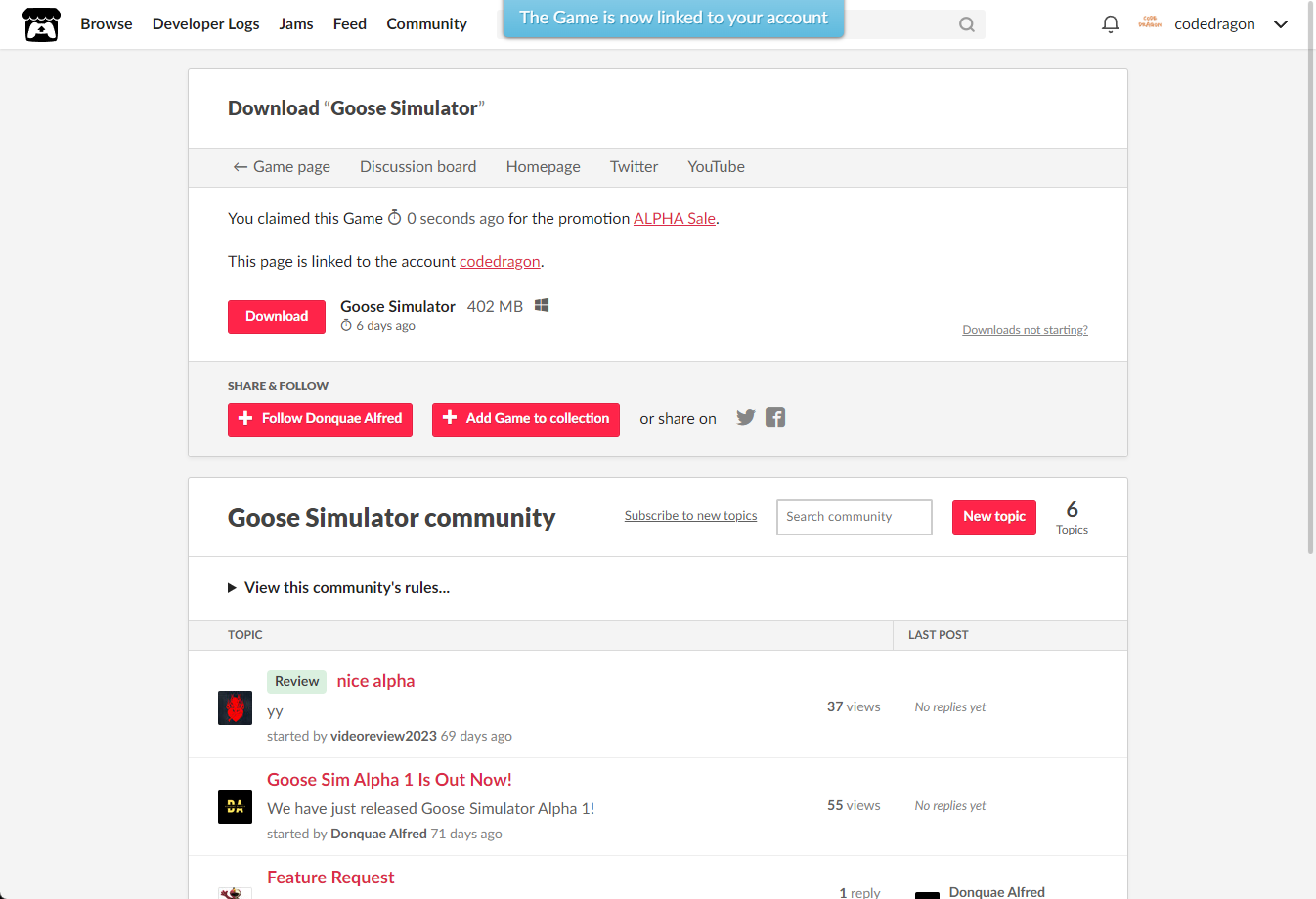Create a New topic
Viewport: 1316px width, 899px height.
pyautogui.click(x=994, y=517)
